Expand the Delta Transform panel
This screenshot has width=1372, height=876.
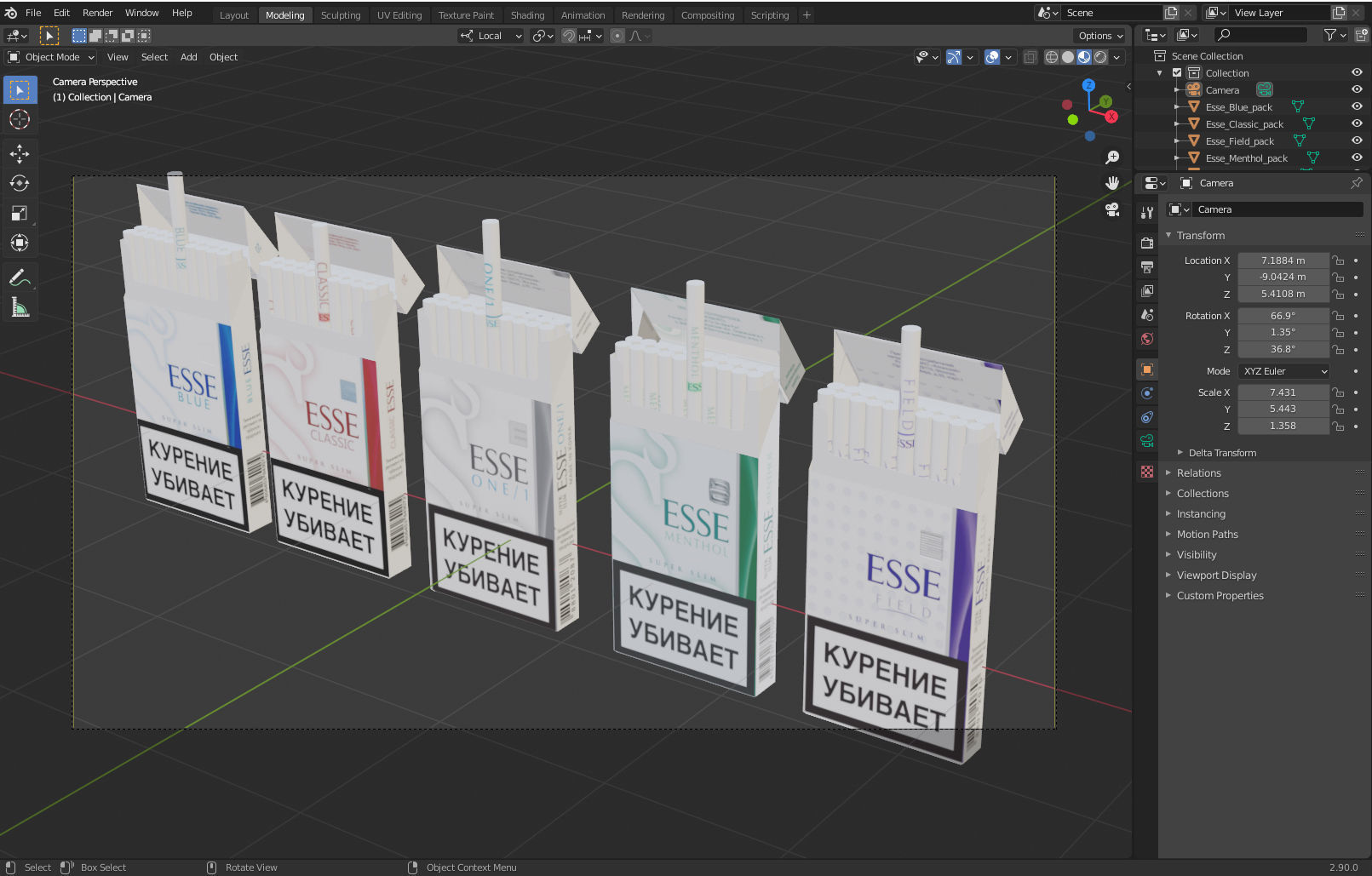pyautogui.click(x=1222, y=453)
